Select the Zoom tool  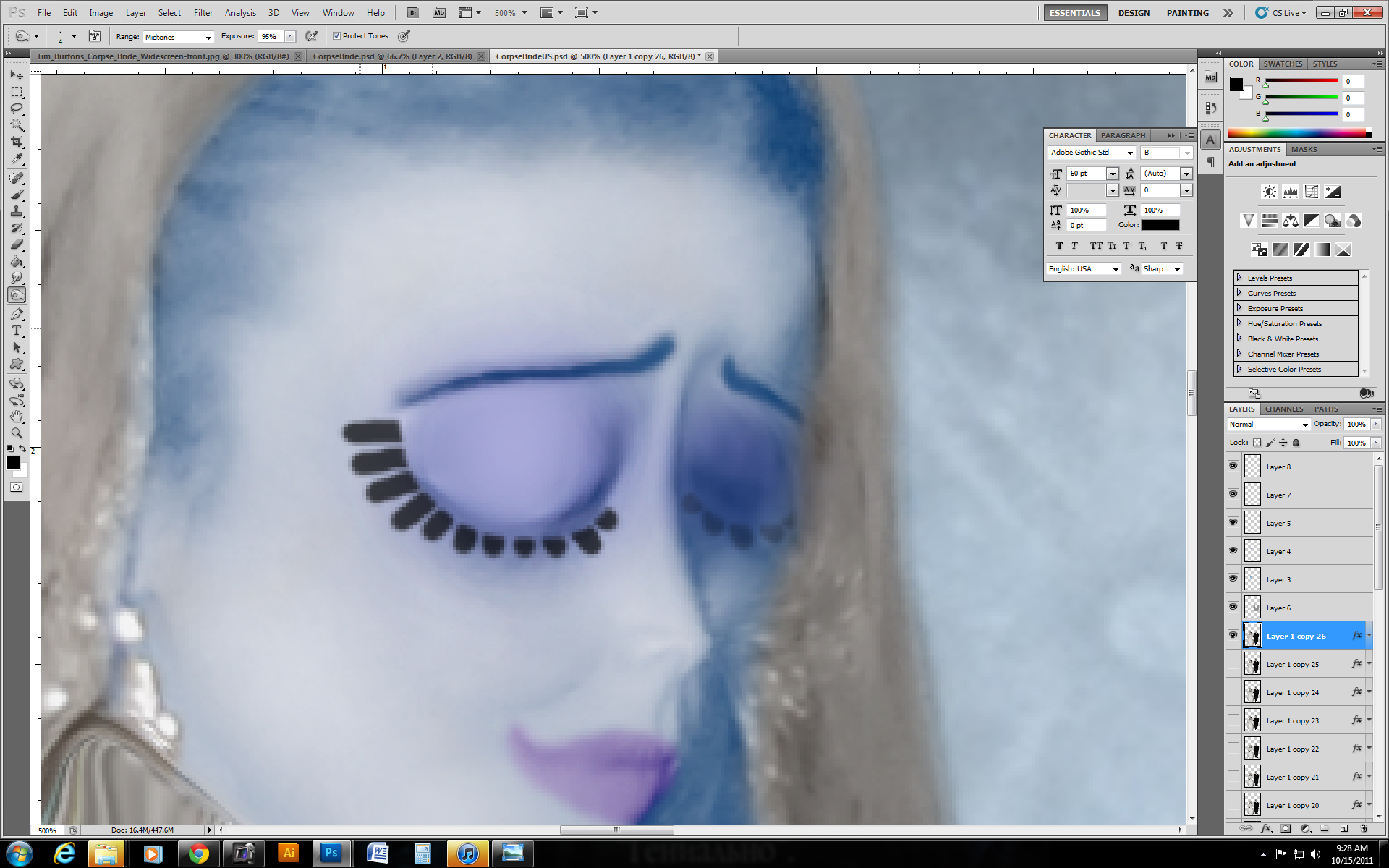point(17,433)
